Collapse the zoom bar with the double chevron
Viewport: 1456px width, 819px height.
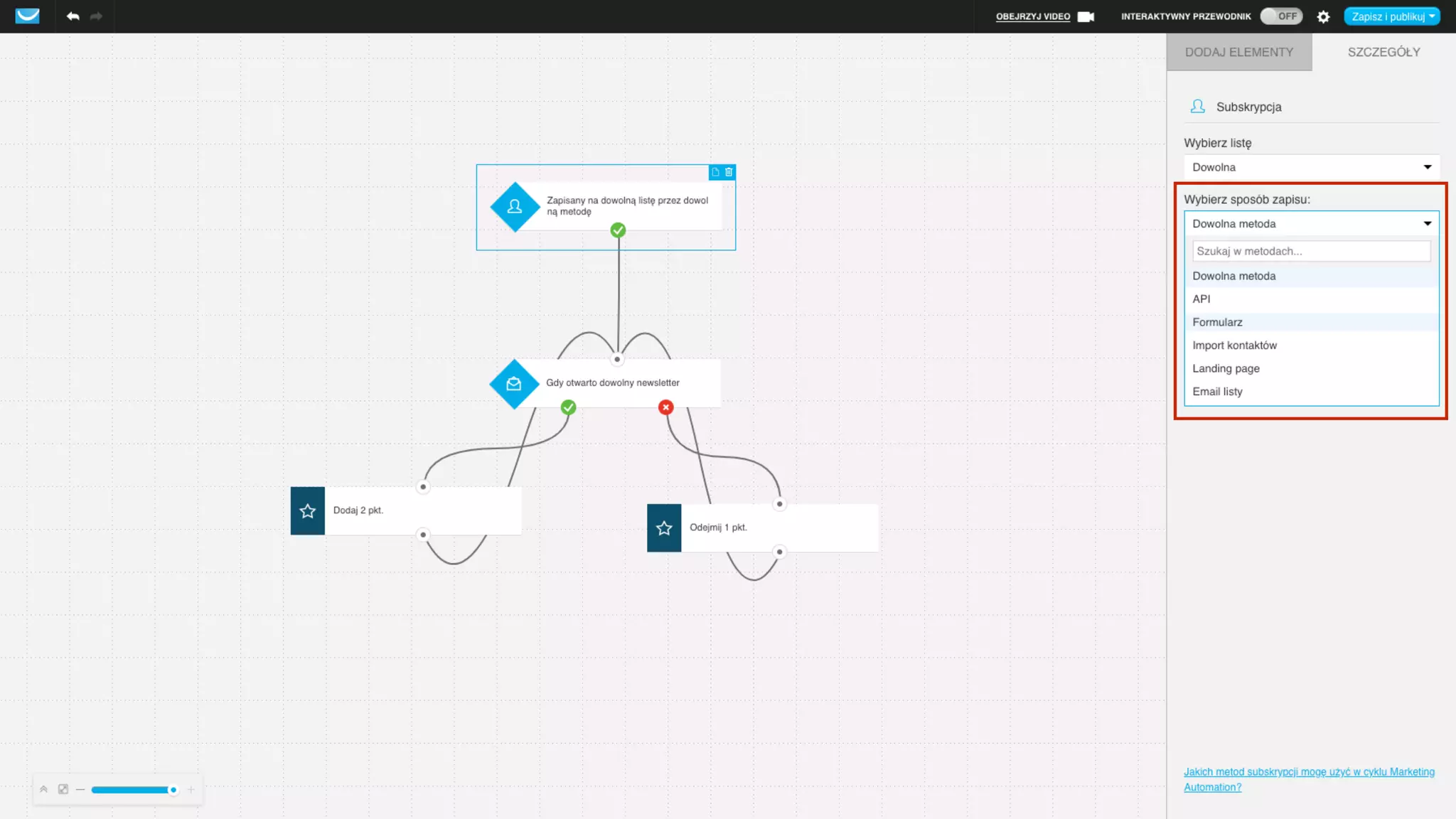(43, 789)
